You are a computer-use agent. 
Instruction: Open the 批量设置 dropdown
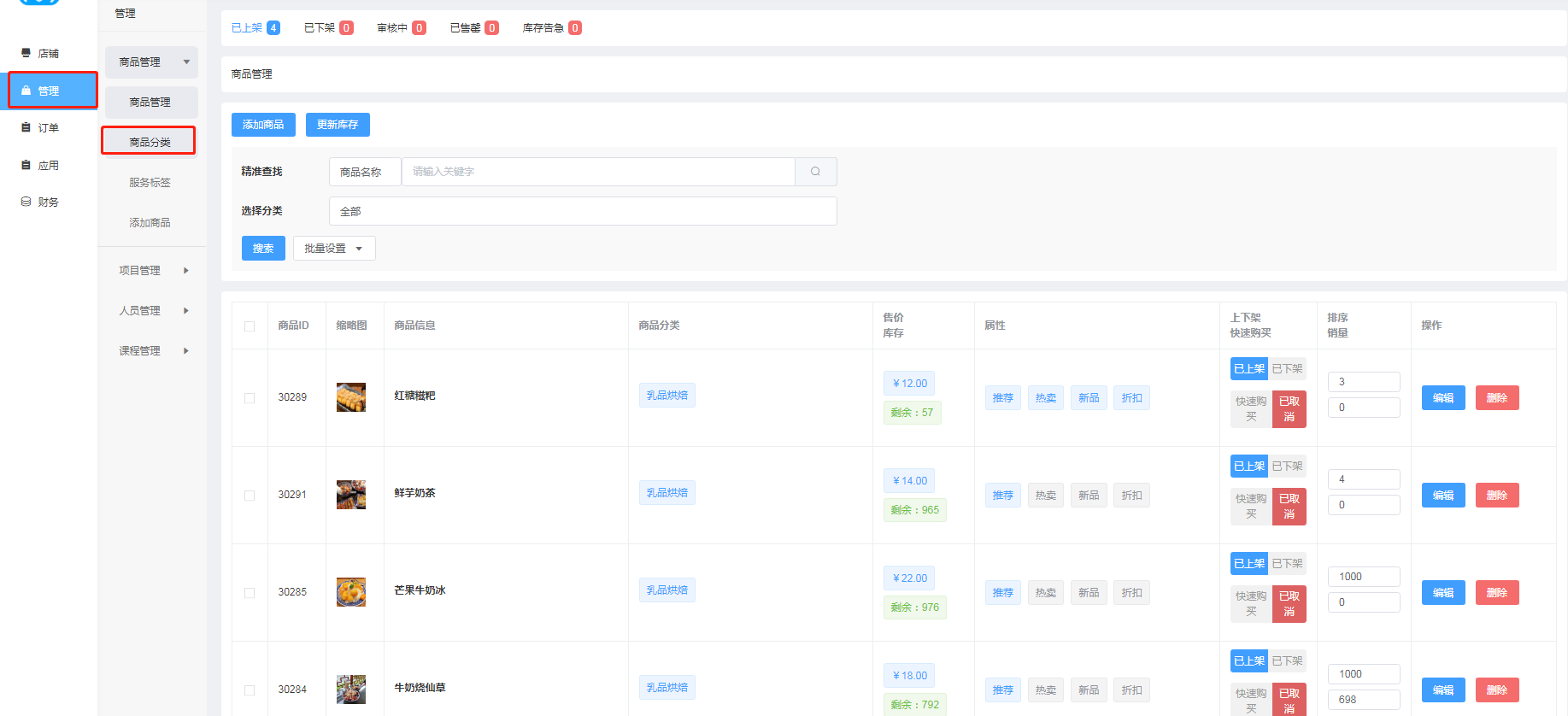(334, 249)
